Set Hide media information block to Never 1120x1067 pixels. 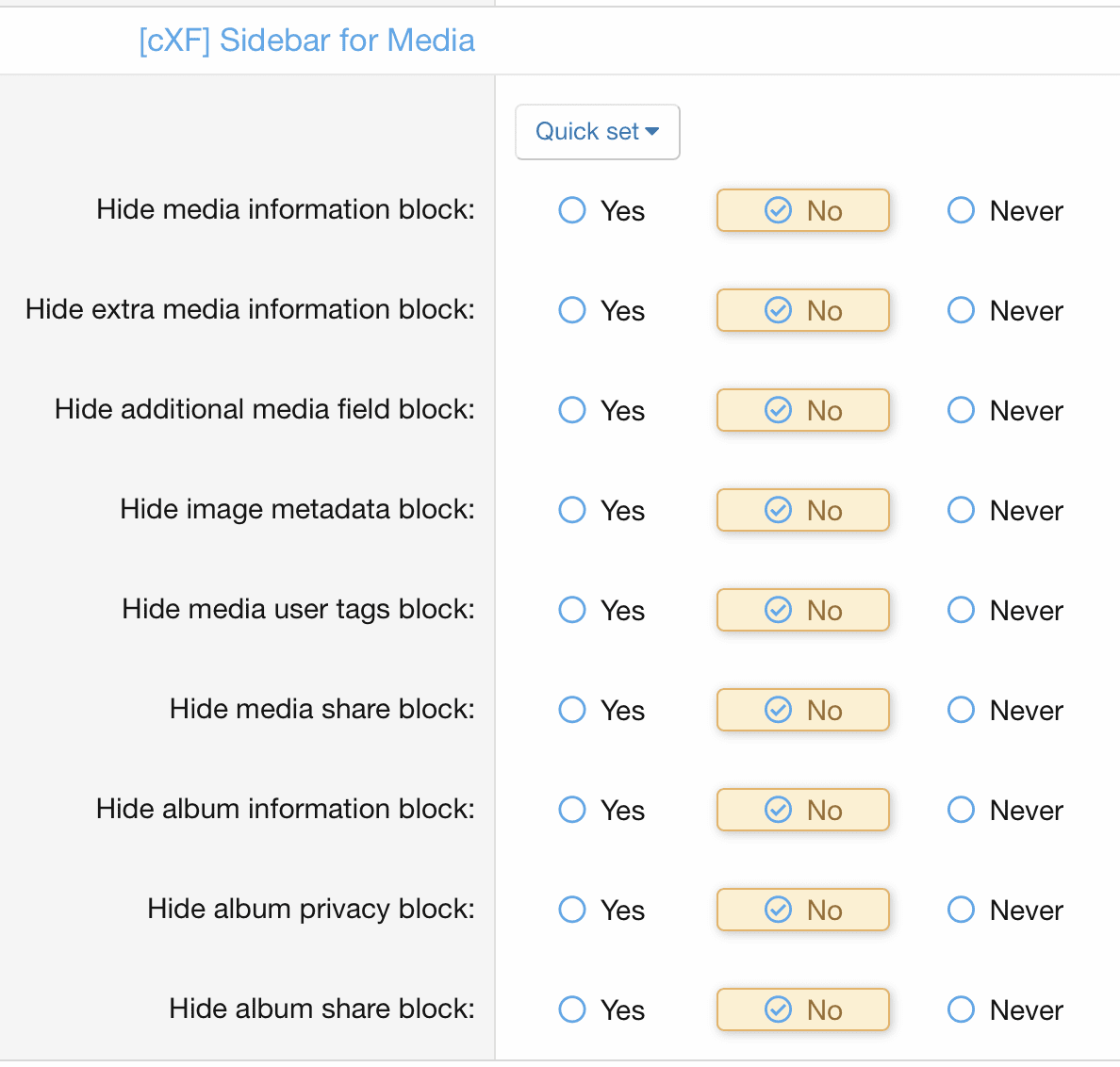coord(961,210)
